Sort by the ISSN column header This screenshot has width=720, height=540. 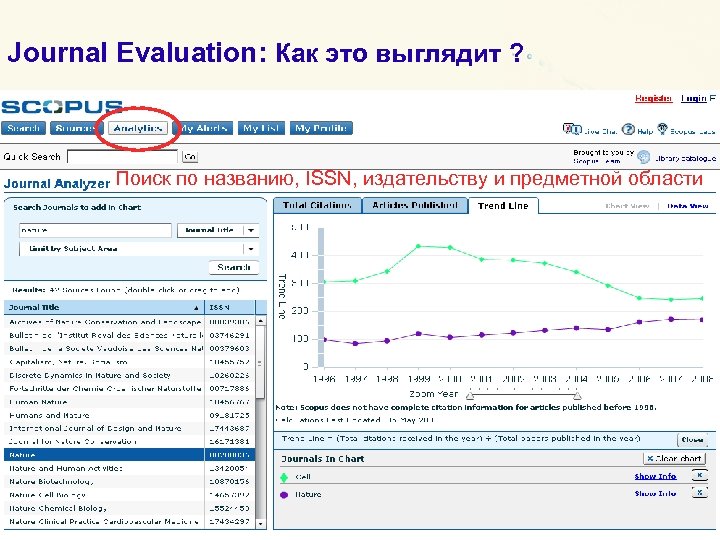point(230,307)
